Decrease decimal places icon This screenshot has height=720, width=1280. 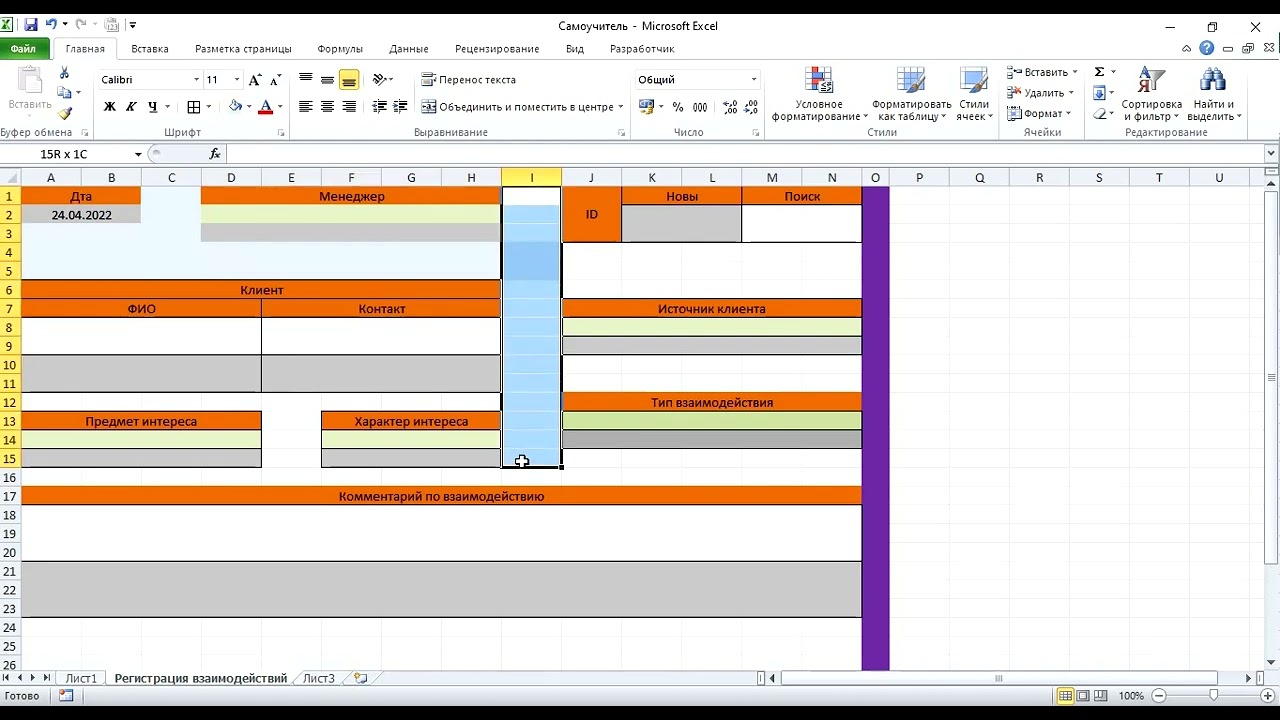point(751,107)
